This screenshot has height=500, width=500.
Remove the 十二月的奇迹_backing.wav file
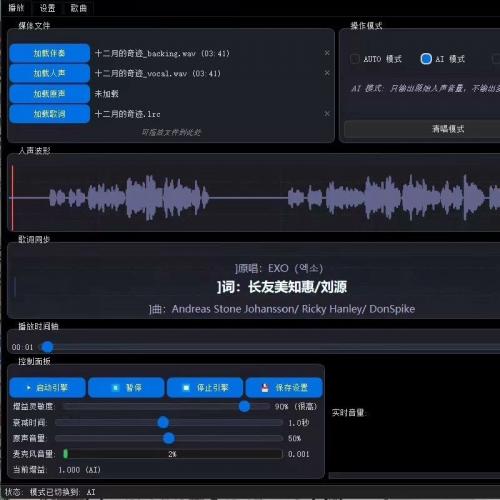pos(327,53)
